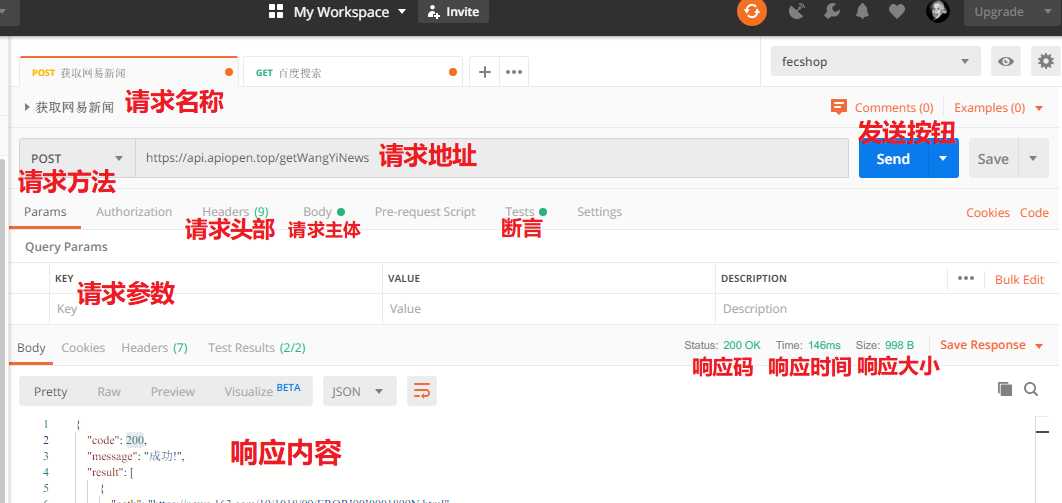Toggle line wrap icon in response
This screenshot has height=503, width=1062.
click(422, 391)
